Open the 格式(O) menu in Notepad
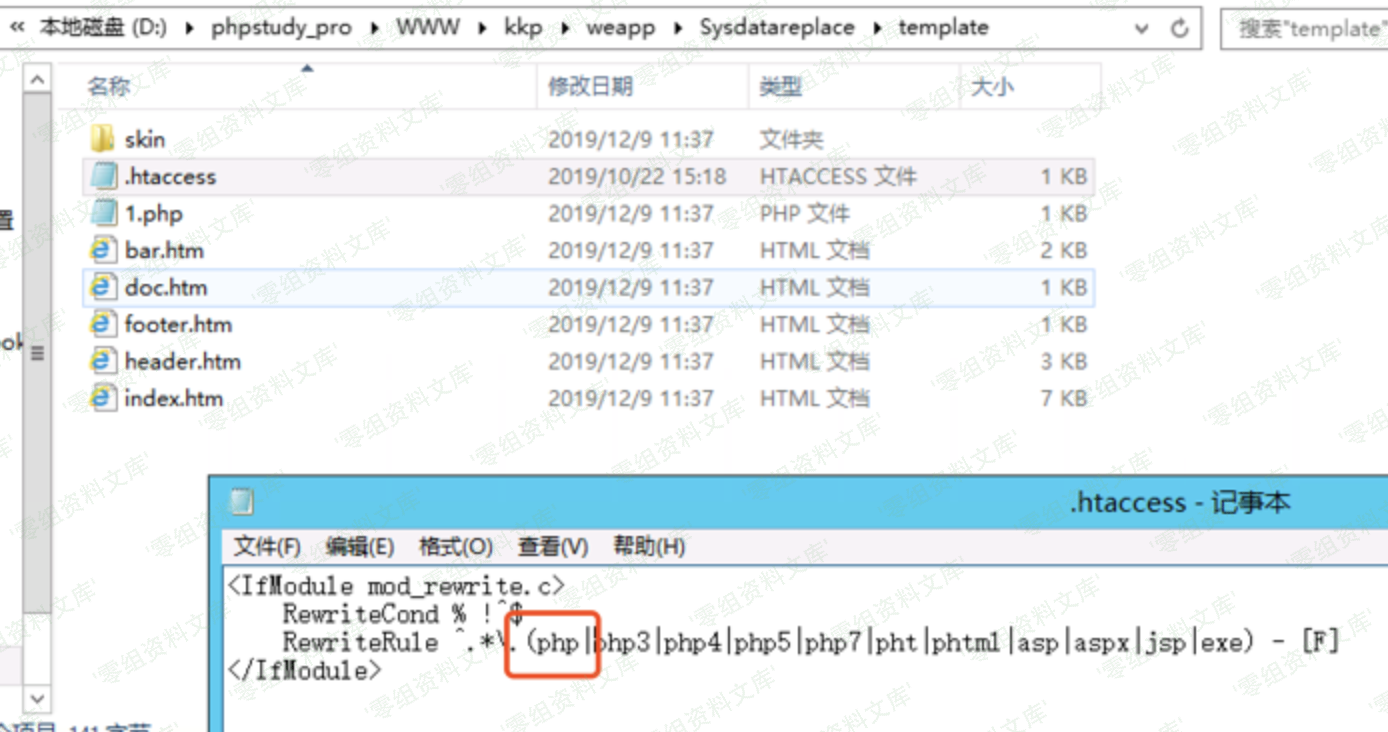The height and width of the screenshot is (732, 1388). (x=455, y=547)
